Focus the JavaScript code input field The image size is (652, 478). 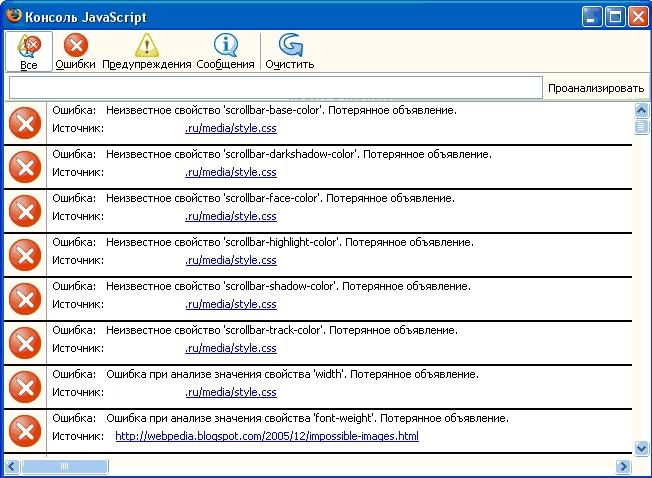[274, 88]
